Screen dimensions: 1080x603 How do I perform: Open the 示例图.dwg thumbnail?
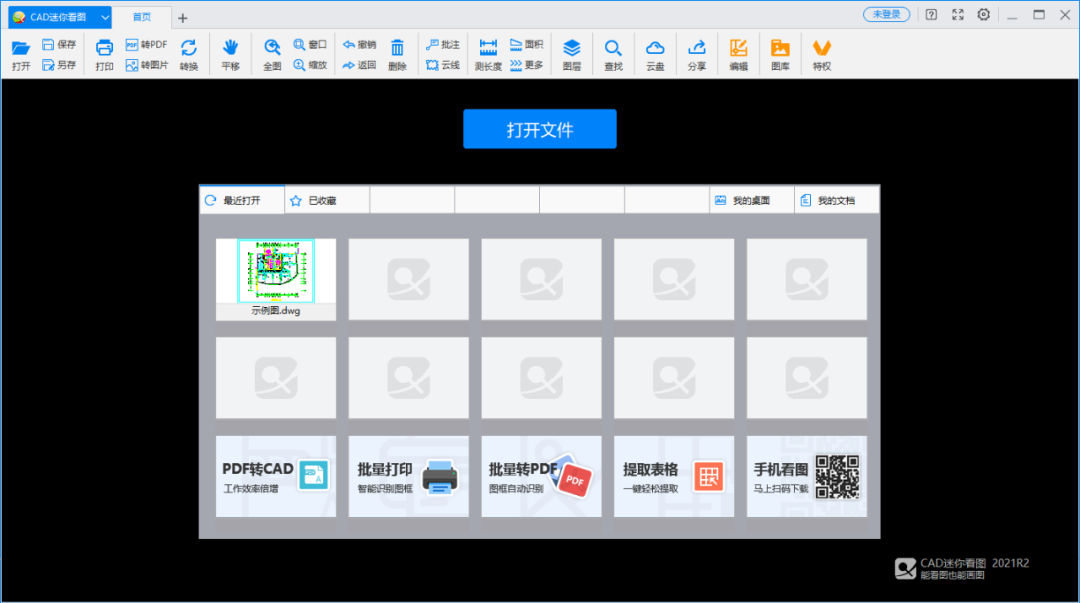(x=276, y=279)
